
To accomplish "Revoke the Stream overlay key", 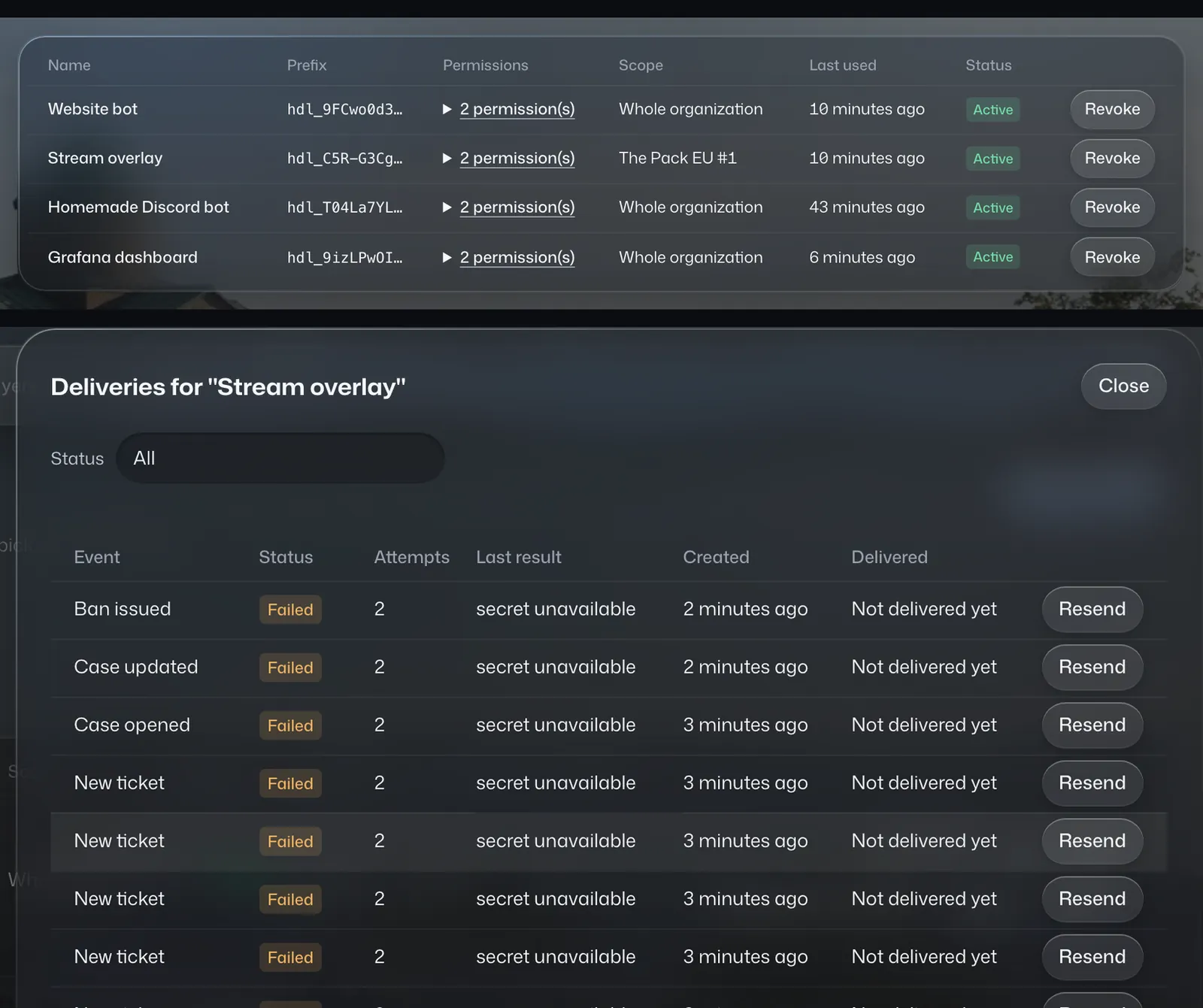I will point(1112,158).
